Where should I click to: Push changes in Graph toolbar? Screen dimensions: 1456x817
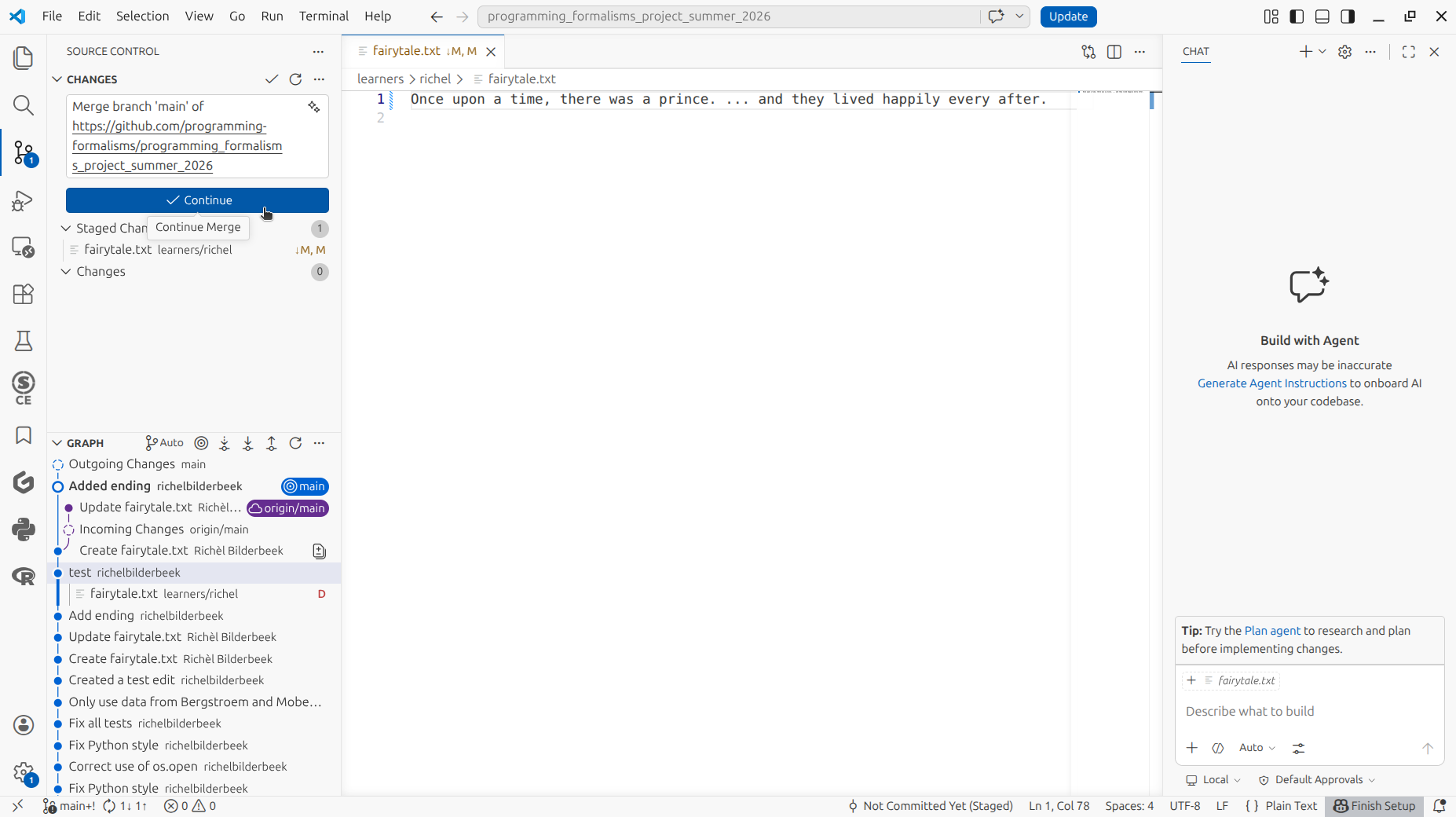coord(272,443)
